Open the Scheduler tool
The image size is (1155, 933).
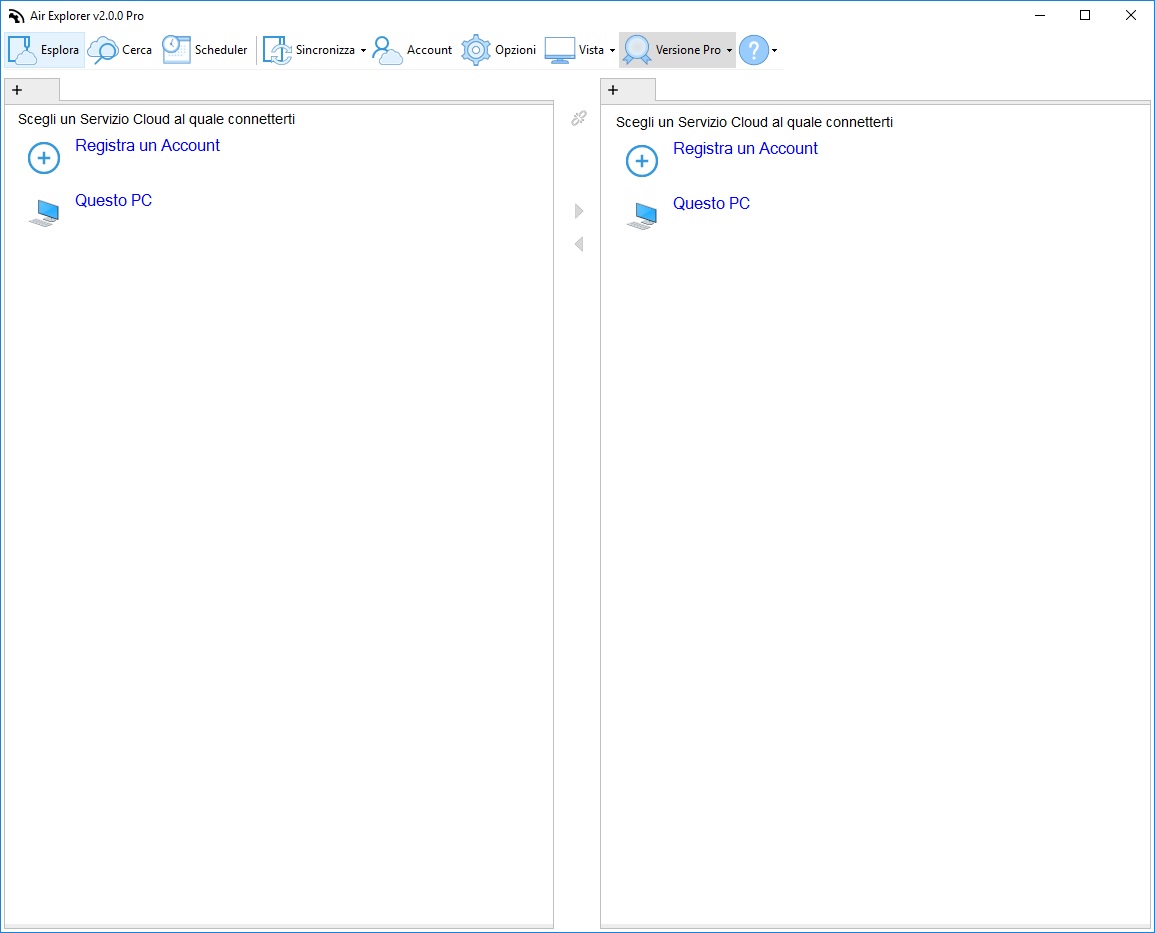(x=206, y=50)
